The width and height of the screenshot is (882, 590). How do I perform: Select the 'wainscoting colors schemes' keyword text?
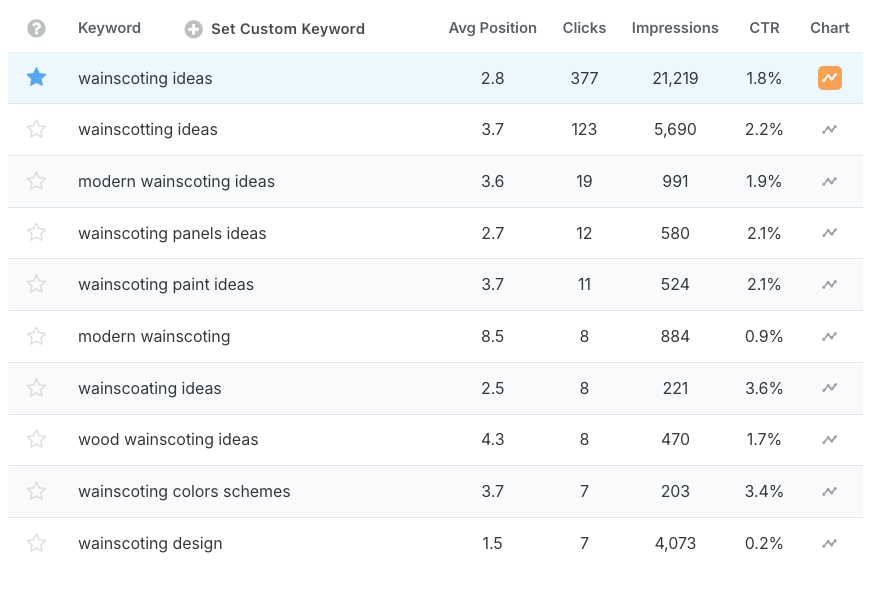pos(184,492)
